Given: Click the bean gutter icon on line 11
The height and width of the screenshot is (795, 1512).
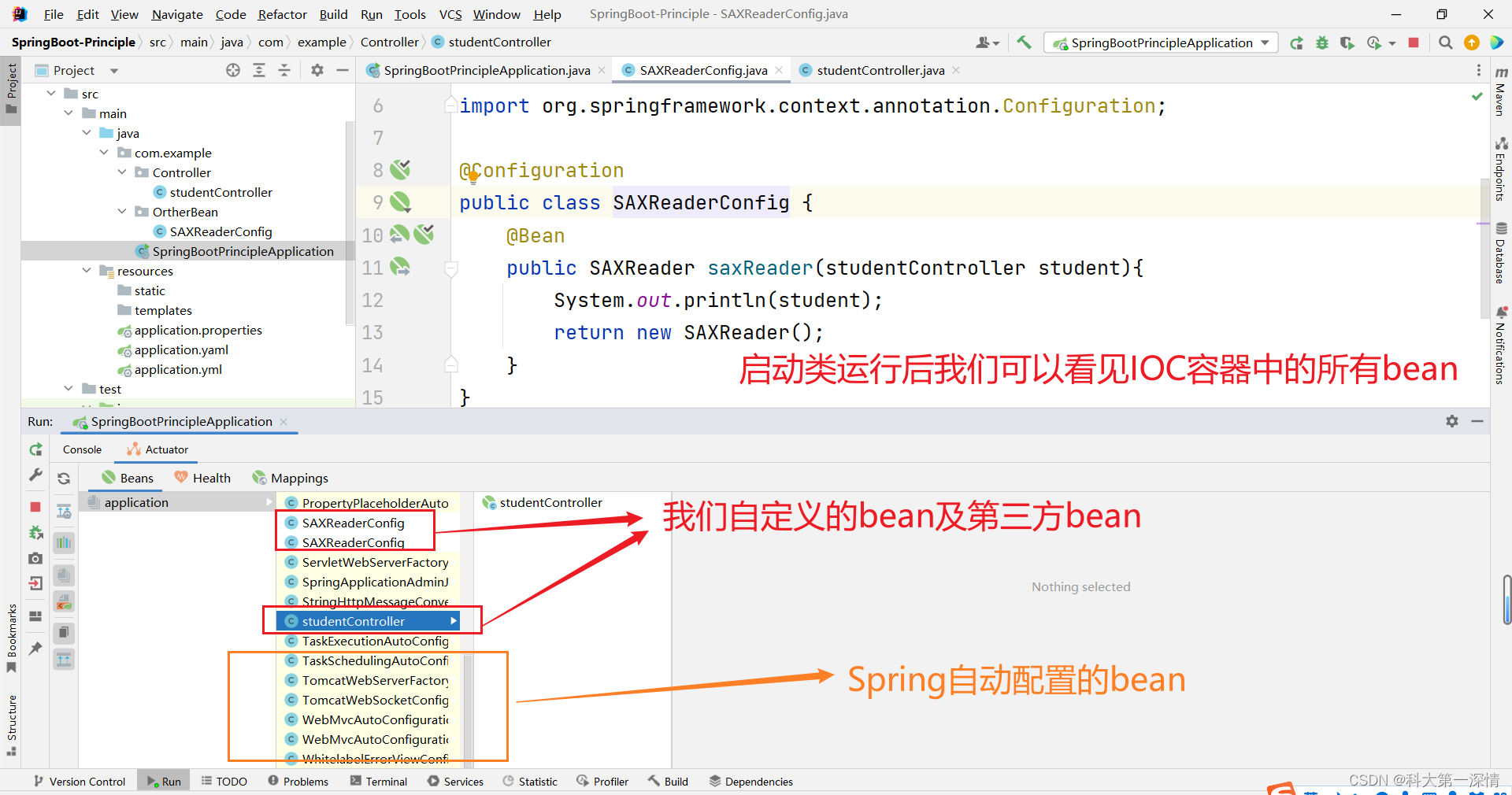Looking at the screenshot, I should tap(401, 267).
